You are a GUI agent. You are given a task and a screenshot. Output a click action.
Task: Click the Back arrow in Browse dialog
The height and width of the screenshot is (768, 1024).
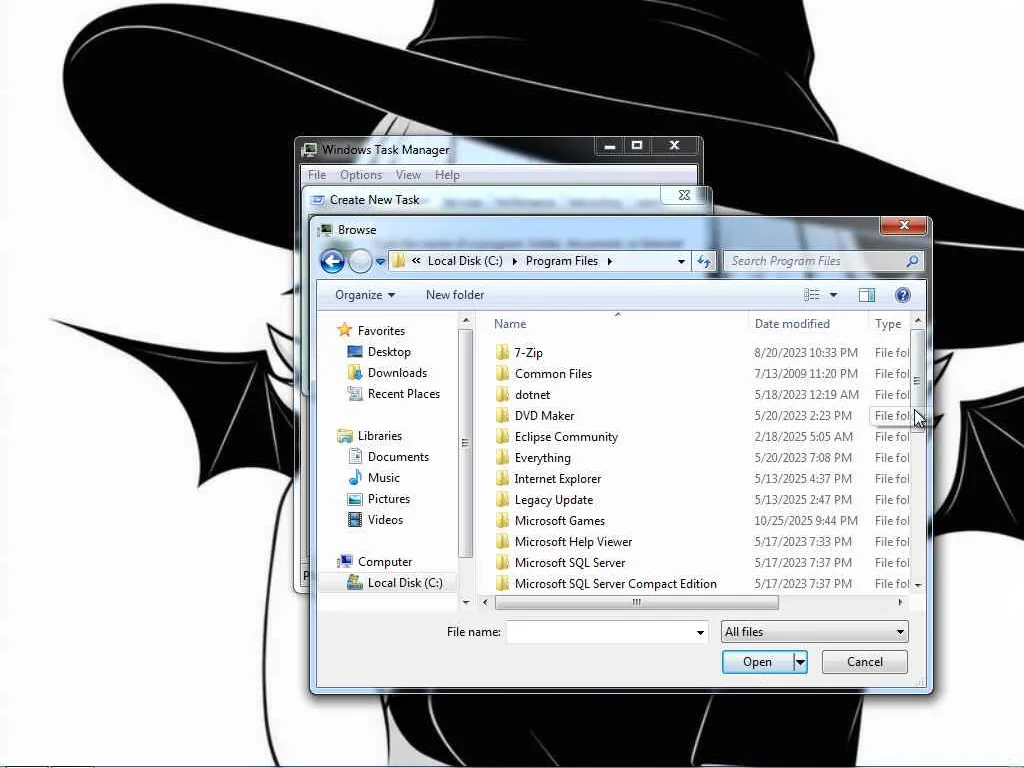(332, 261)
